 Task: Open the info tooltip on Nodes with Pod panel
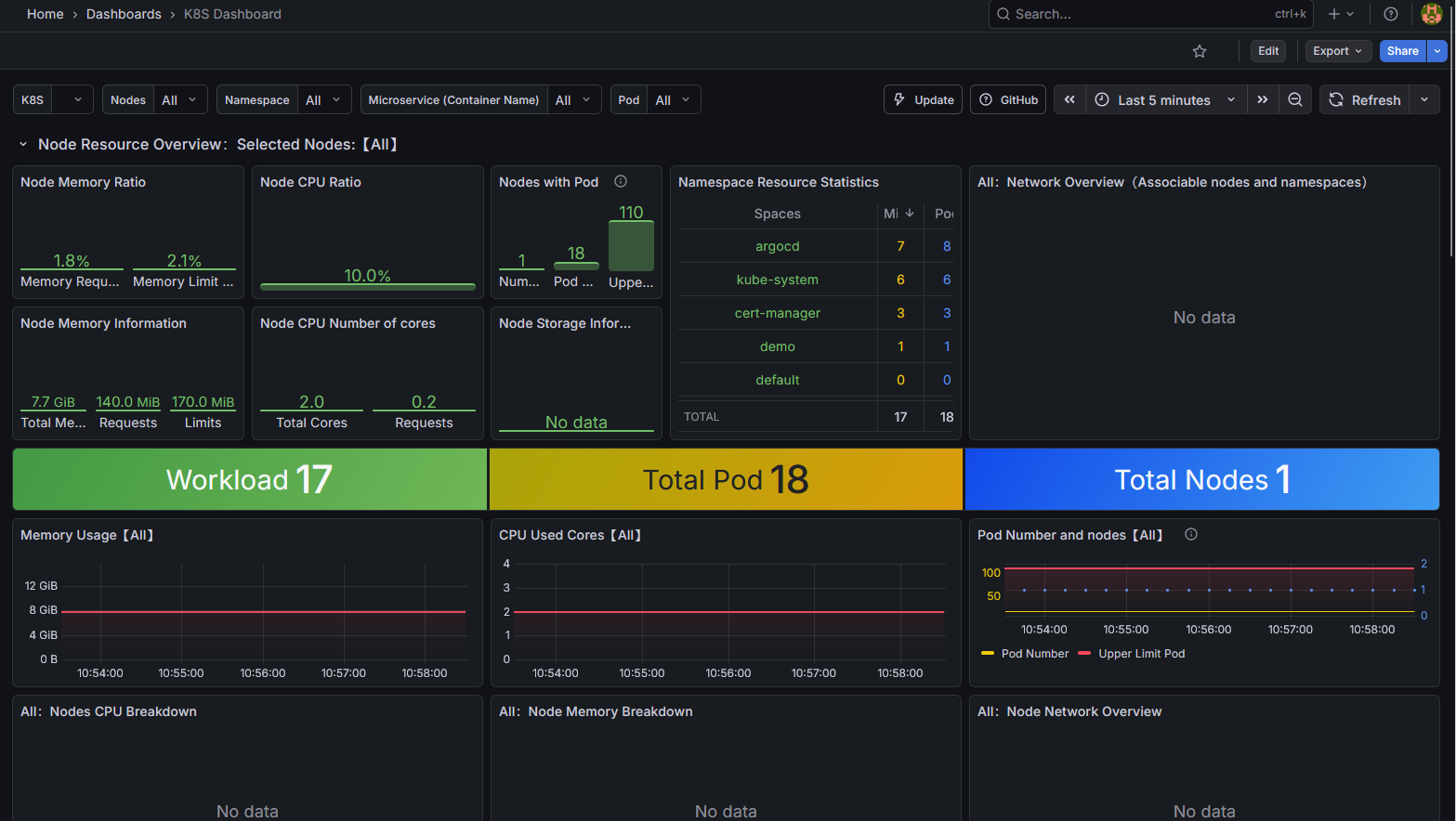pos(620,181)
